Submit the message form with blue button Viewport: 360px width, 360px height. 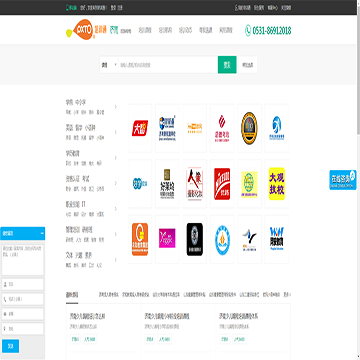tap(10, 346)
